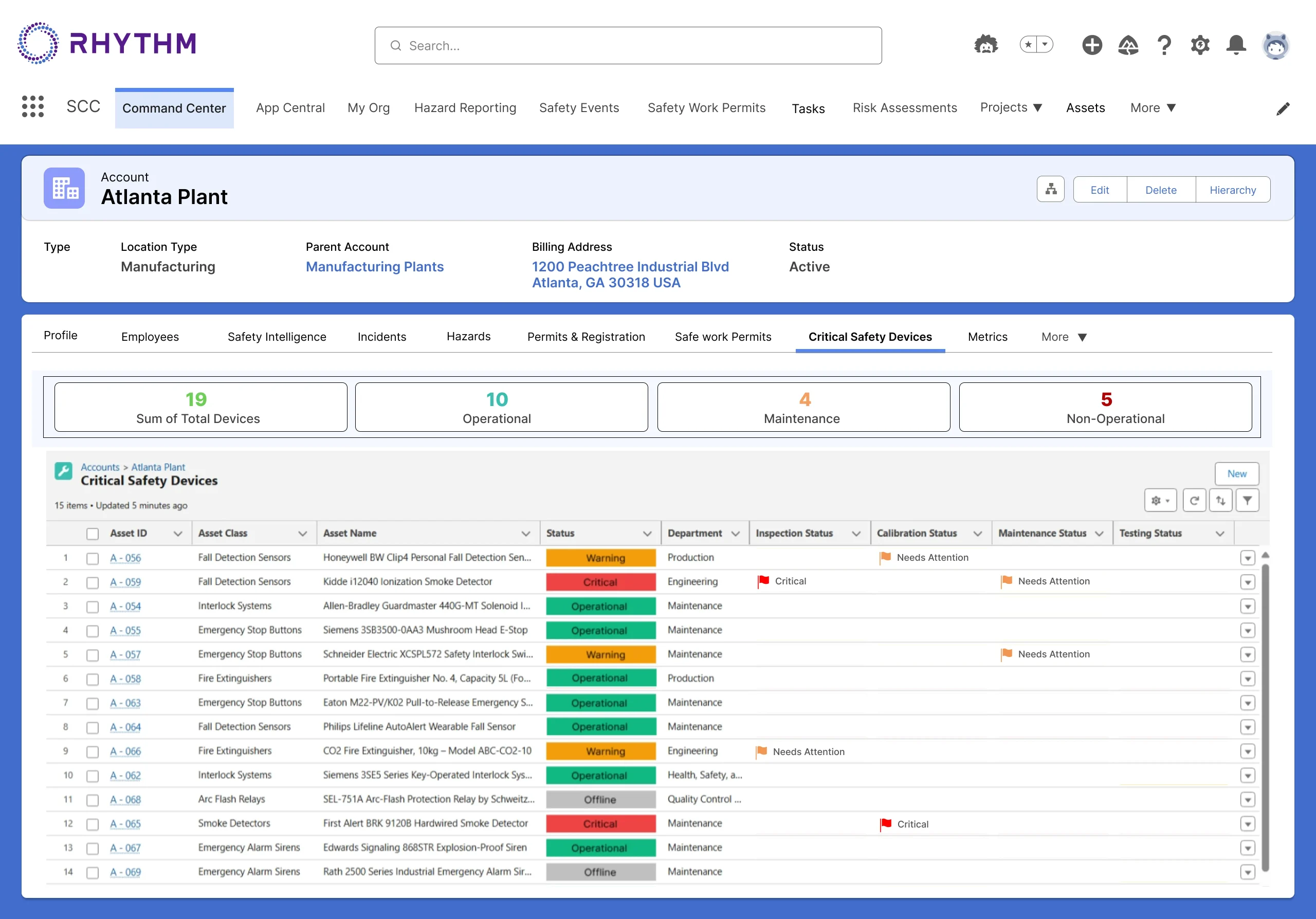Click the New button
Screen dimensions: 1316x919
(x=1236, y=474)
